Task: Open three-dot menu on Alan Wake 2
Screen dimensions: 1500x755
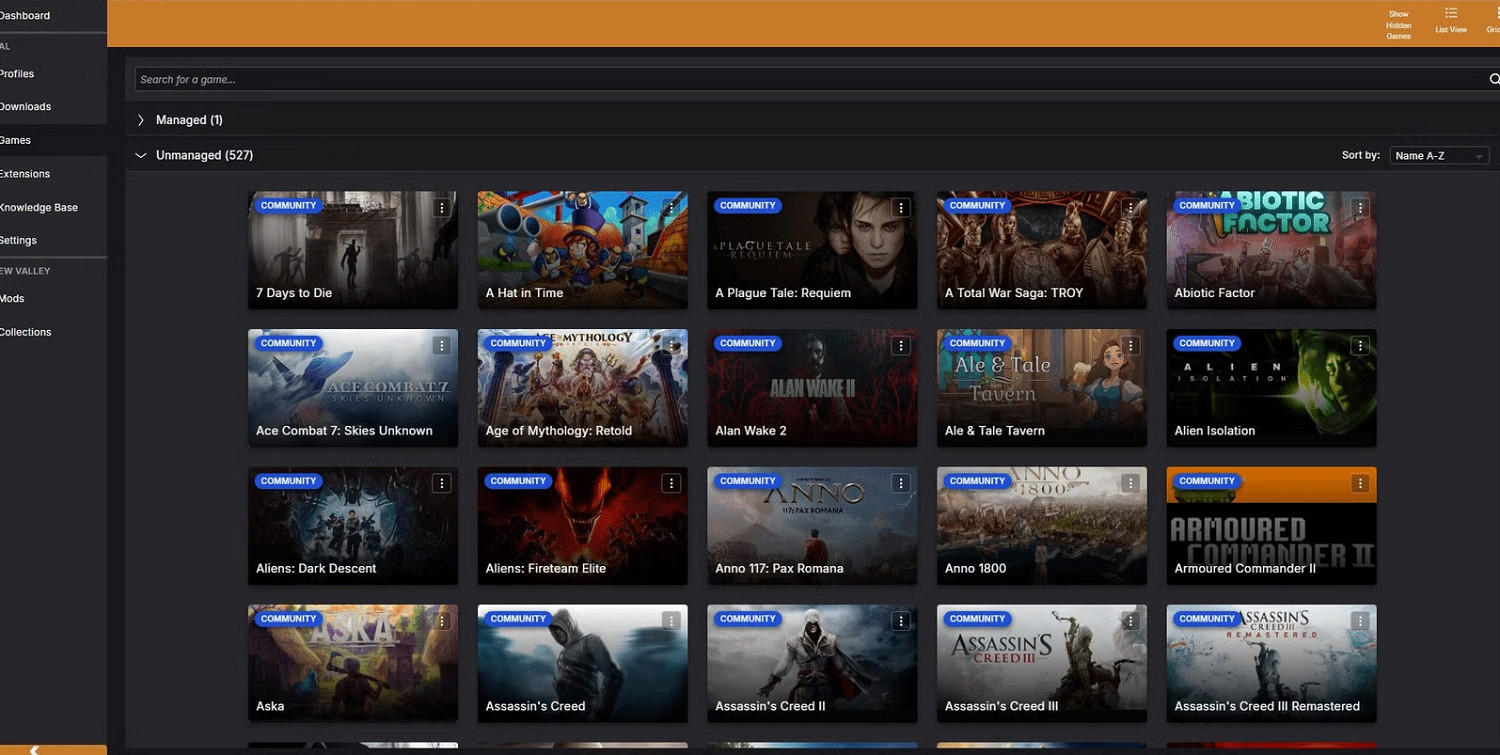Action: 900,345
